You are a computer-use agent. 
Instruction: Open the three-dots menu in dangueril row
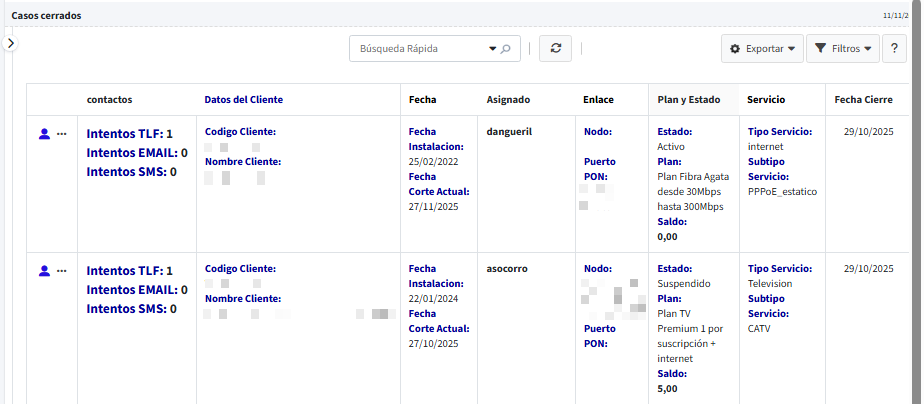(x=62, y=133)
